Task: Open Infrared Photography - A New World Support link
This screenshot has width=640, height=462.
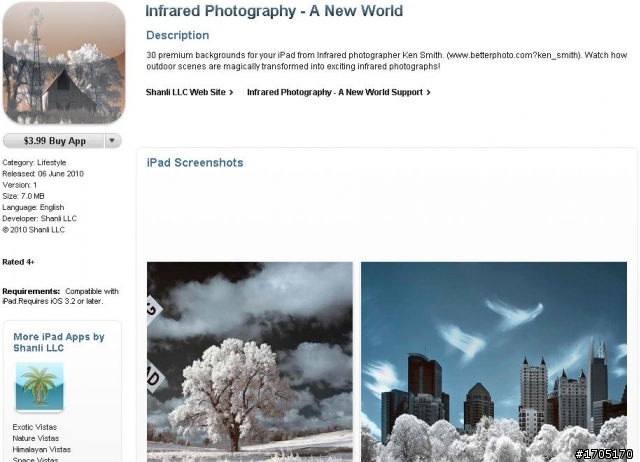Action: [x=335, y=92]
